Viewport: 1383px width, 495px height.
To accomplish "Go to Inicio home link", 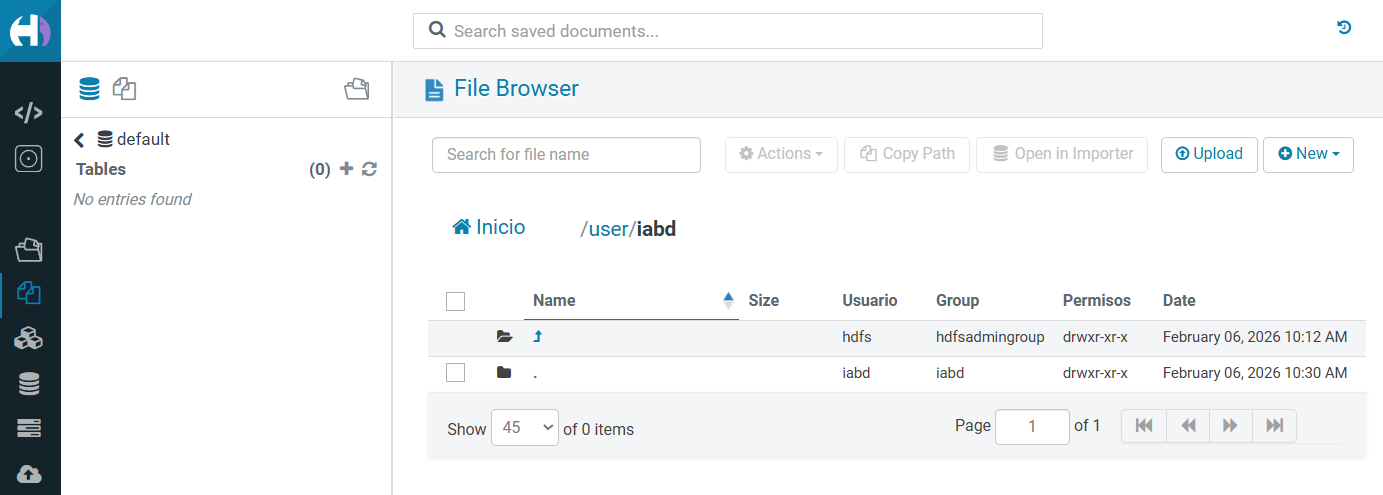I will 489,227.
